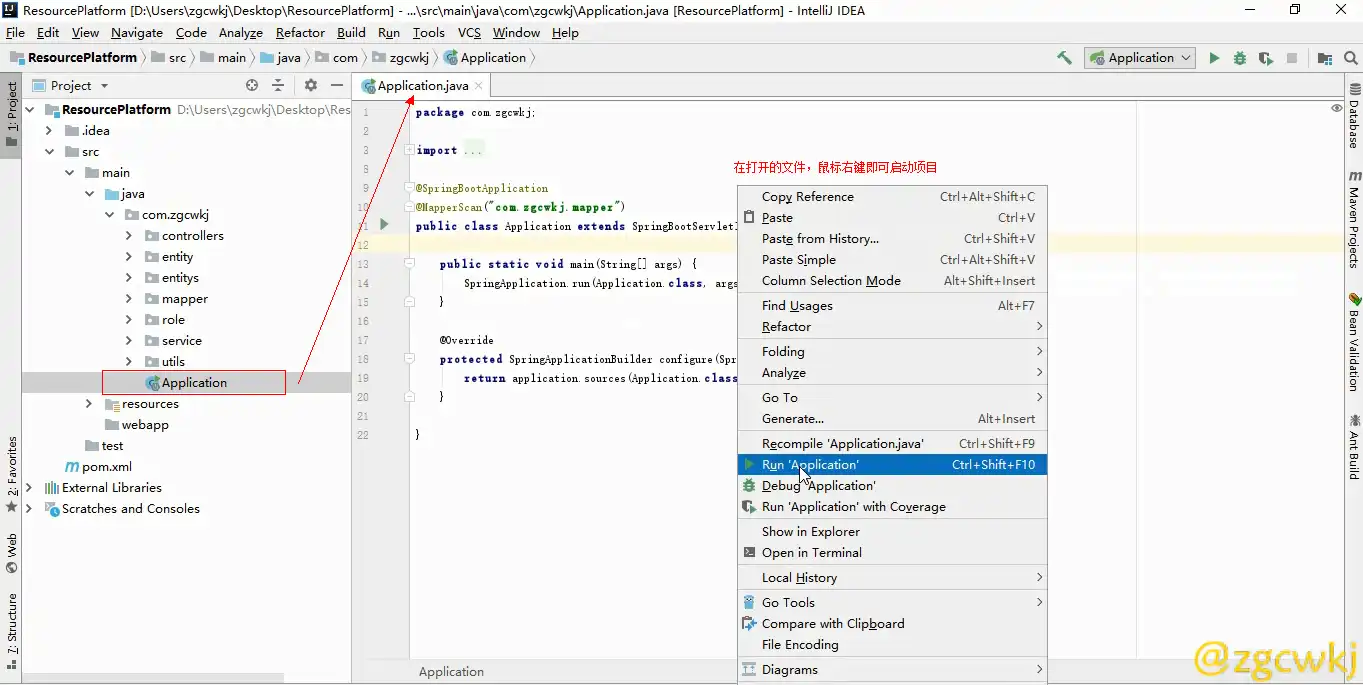The height and width of the screenshot is (685, 1363).
Task: Open the Navigate menu
Action: [x=136, y=33]
